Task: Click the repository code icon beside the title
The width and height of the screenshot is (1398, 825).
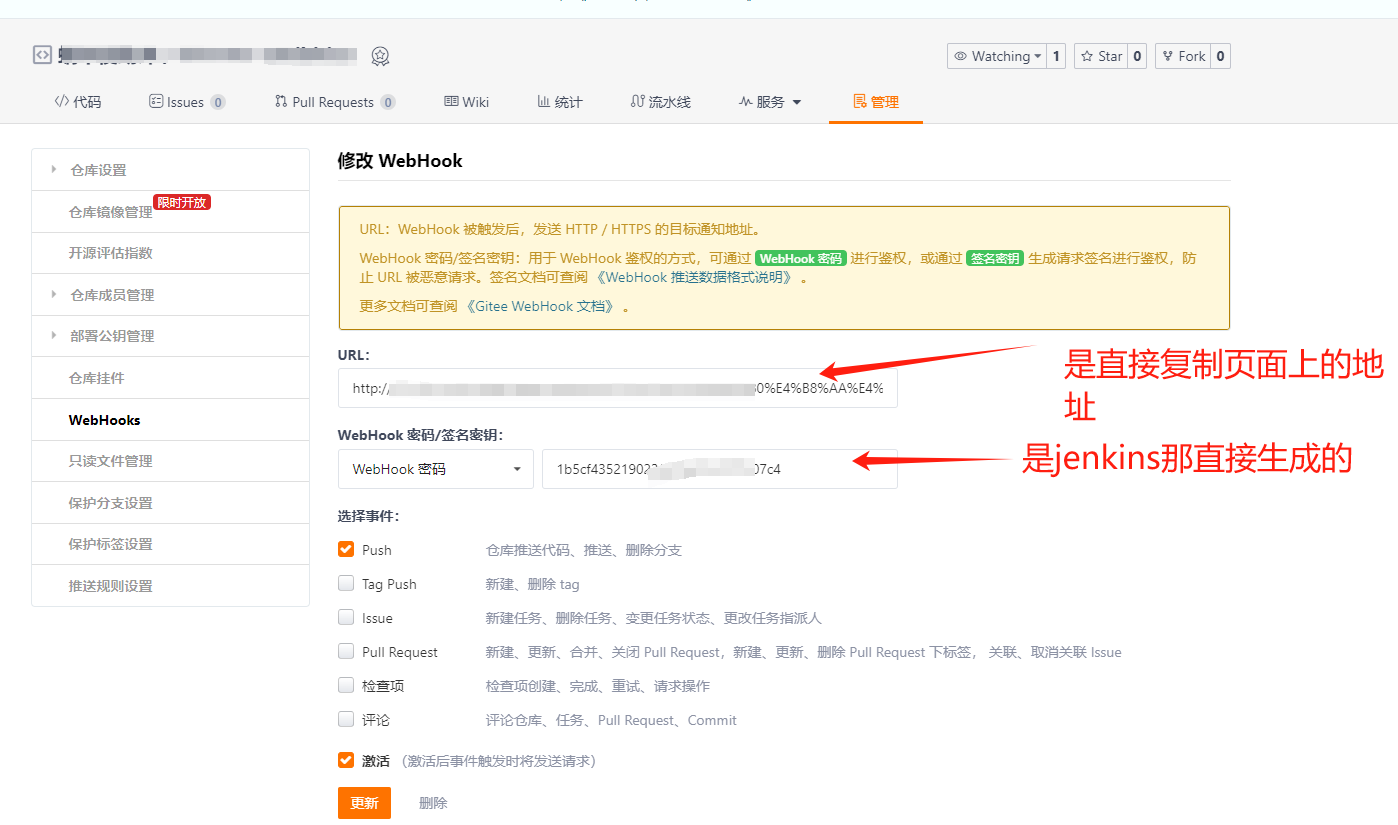Action: (x=42, y=55)
